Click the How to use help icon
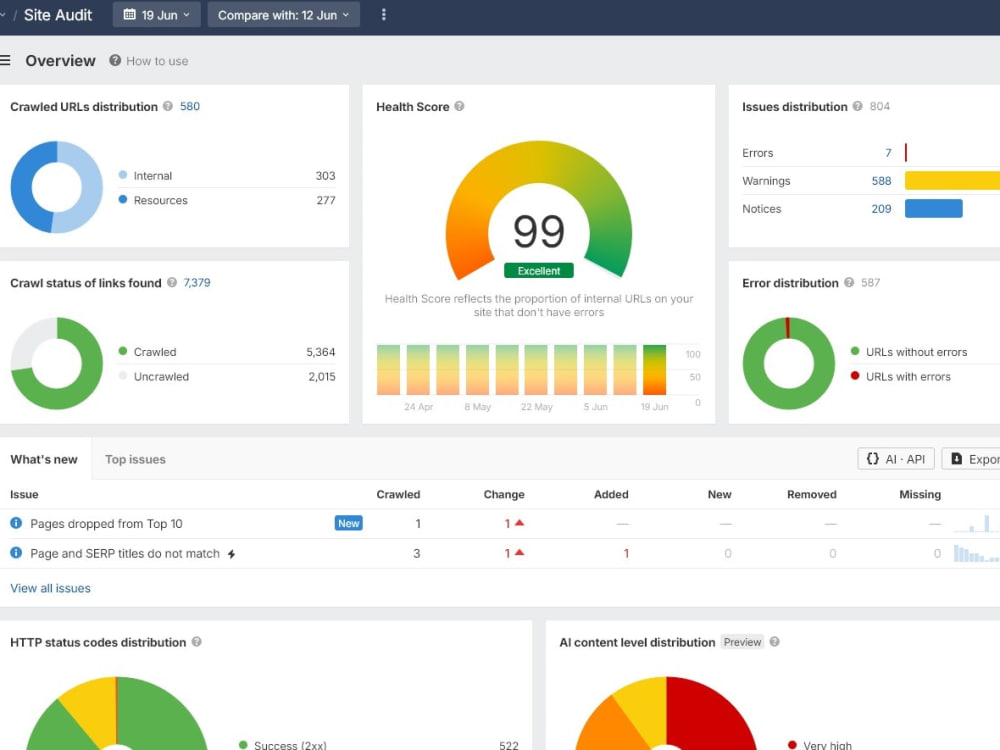The image size is (1000, 750). click(115, 61)
